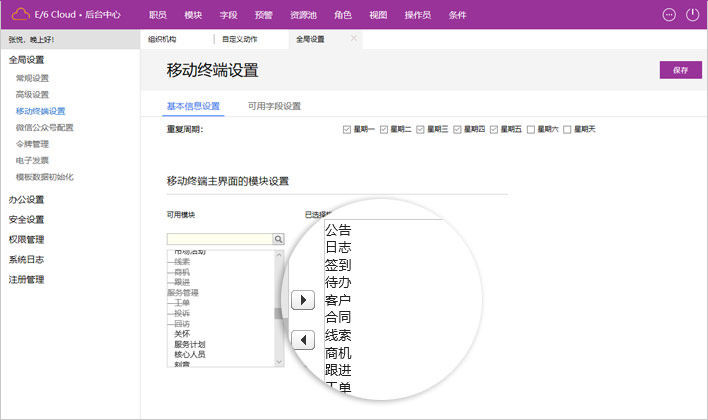Click the E/6 Cloud logo icon
Viewport: 708px width, 420px height.
[20, 15]
